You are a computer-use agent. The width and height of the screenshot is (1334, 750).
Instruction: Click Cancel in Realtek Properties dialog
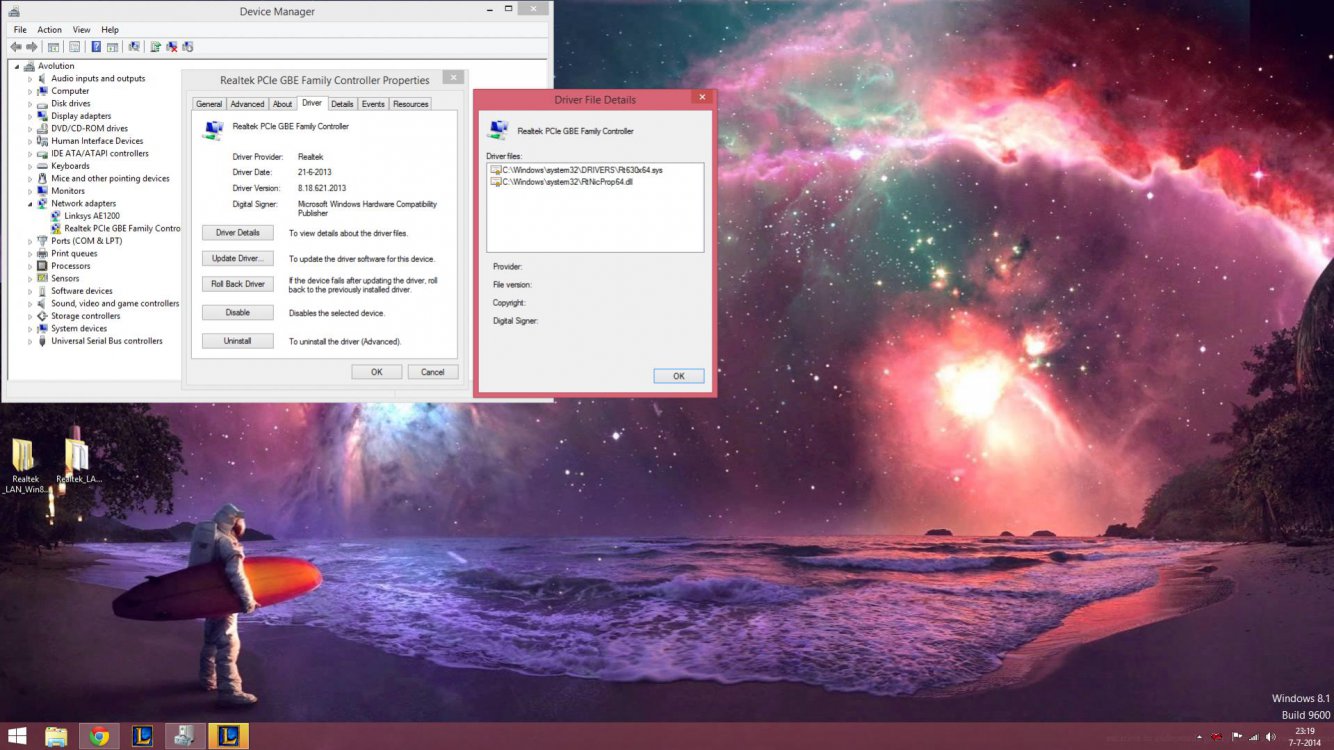pos(433,372)
